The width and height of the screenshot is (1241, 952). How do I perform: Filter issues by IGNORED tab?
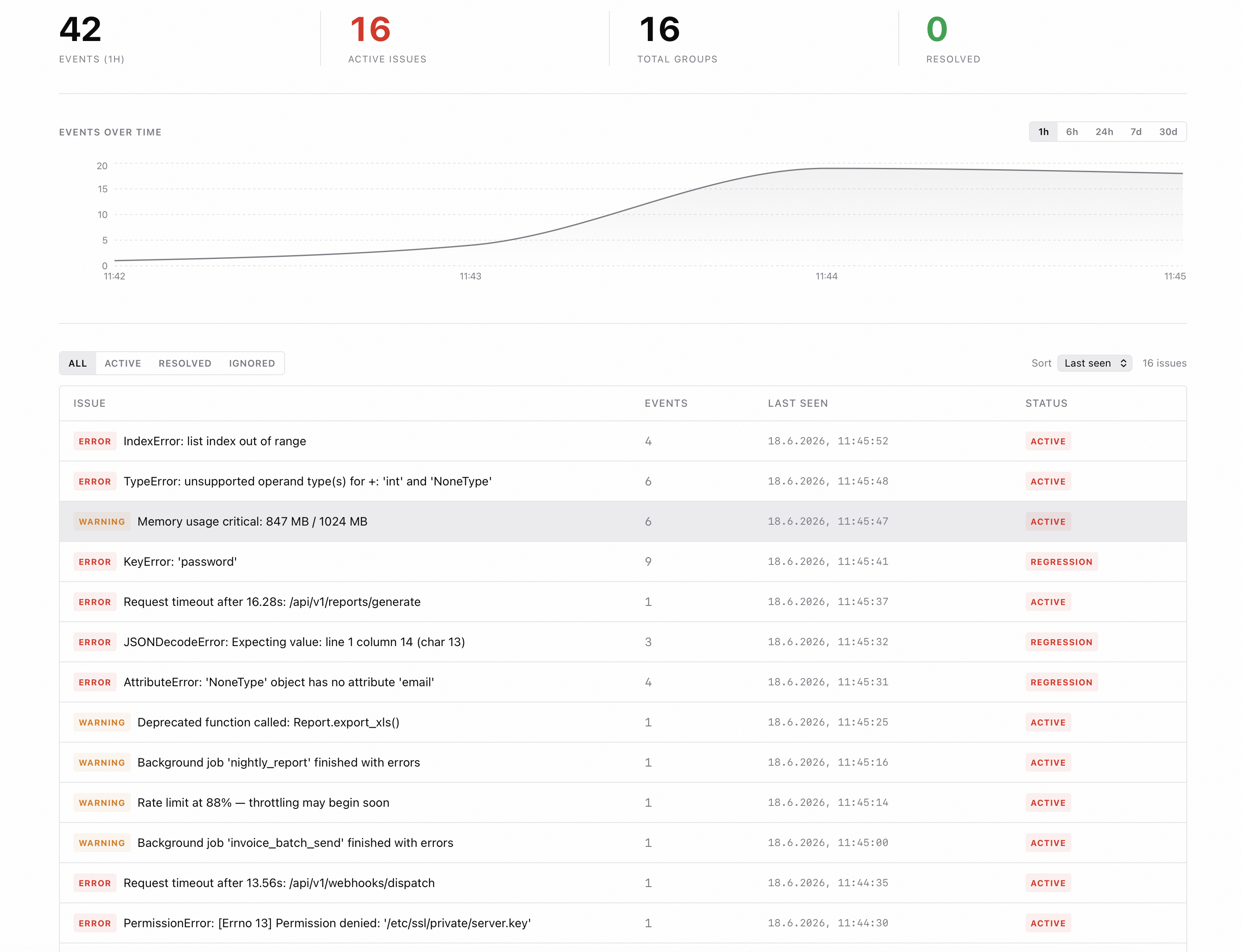click(x=252, y=363)
